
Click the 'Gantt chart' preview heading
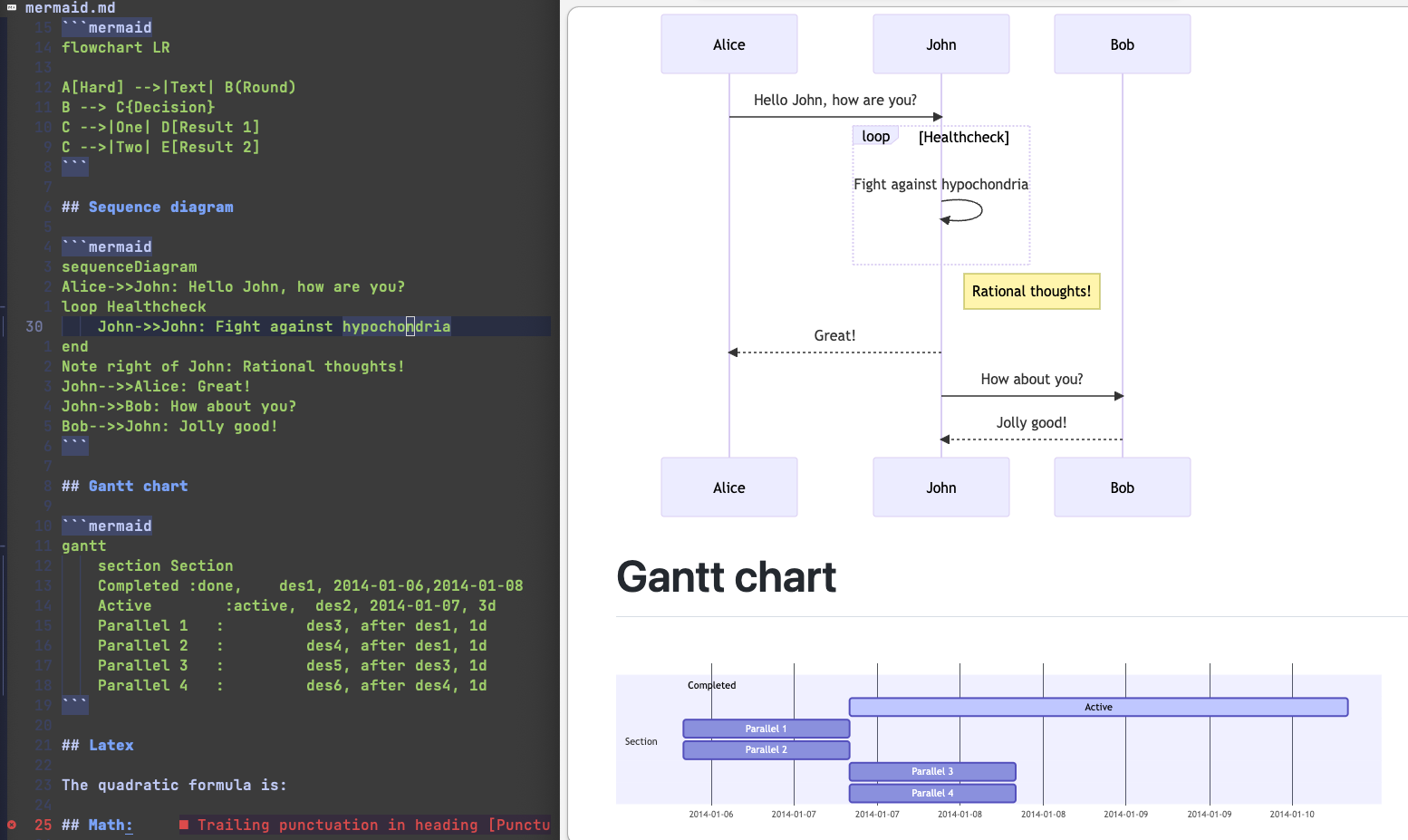click(x=727, y=576)
